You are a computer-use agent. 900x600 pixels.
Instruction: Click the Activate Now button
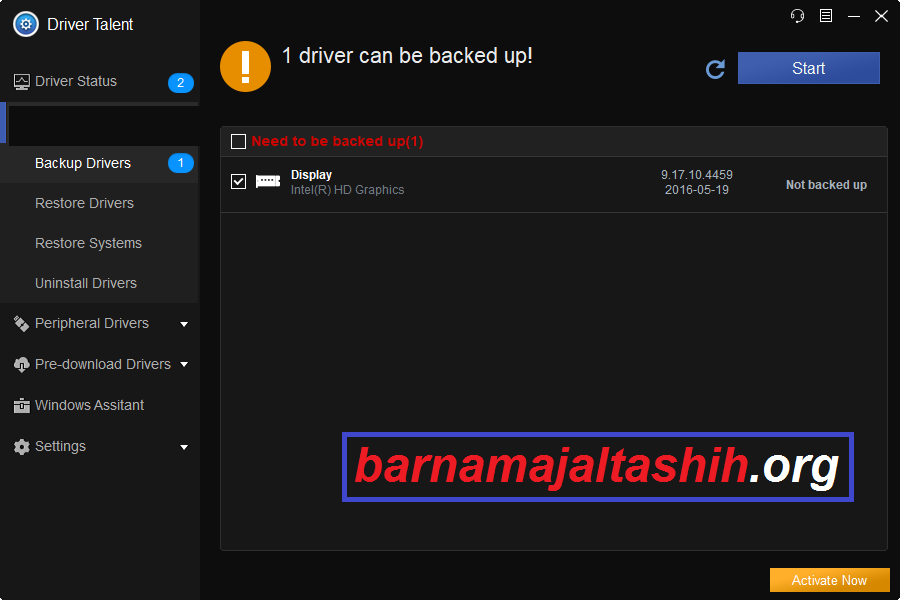(x=830, y=580)
